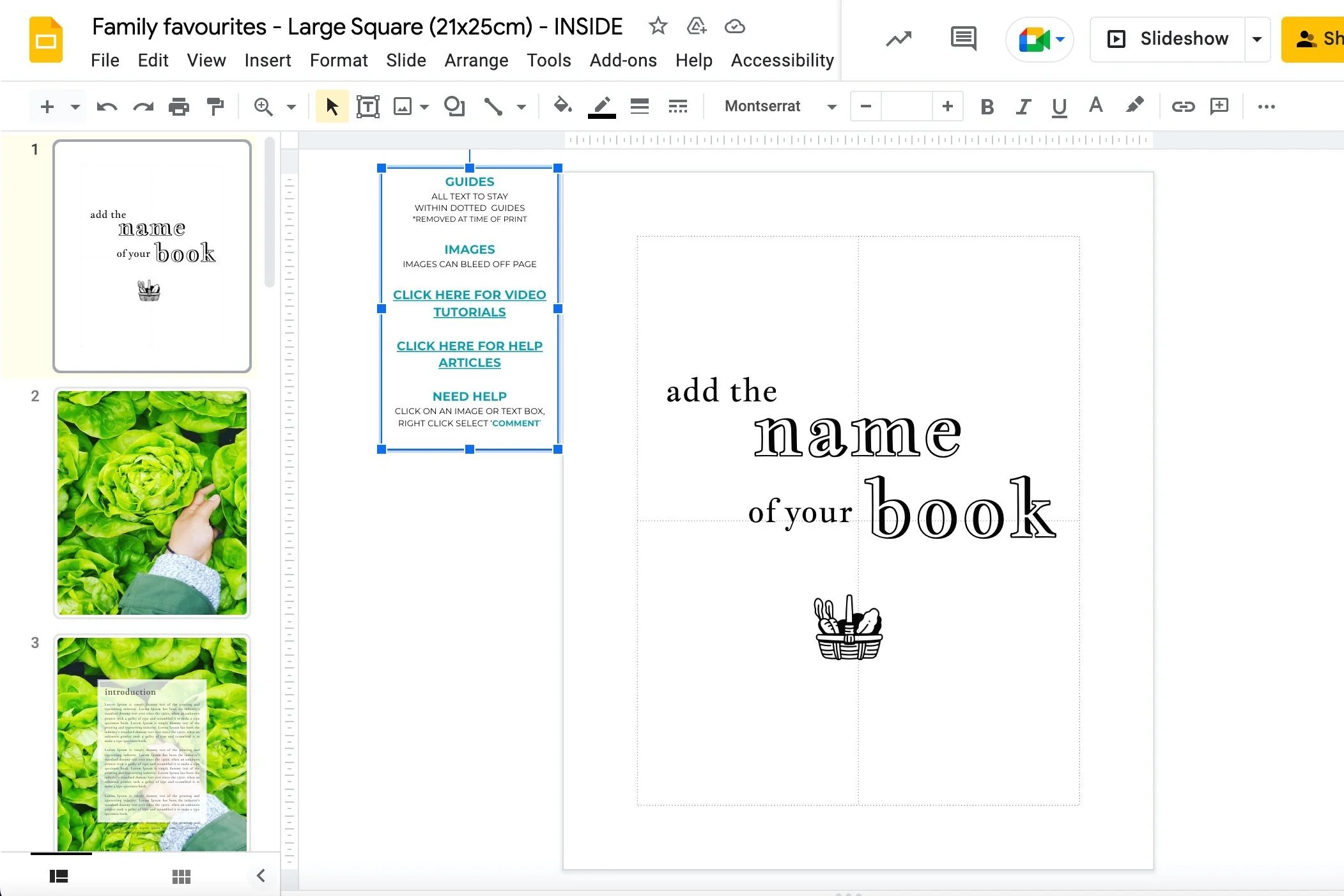The height and width of the screenshot is (896, 1344).
Task: Open comment history speech bubble
Action: 963,39
